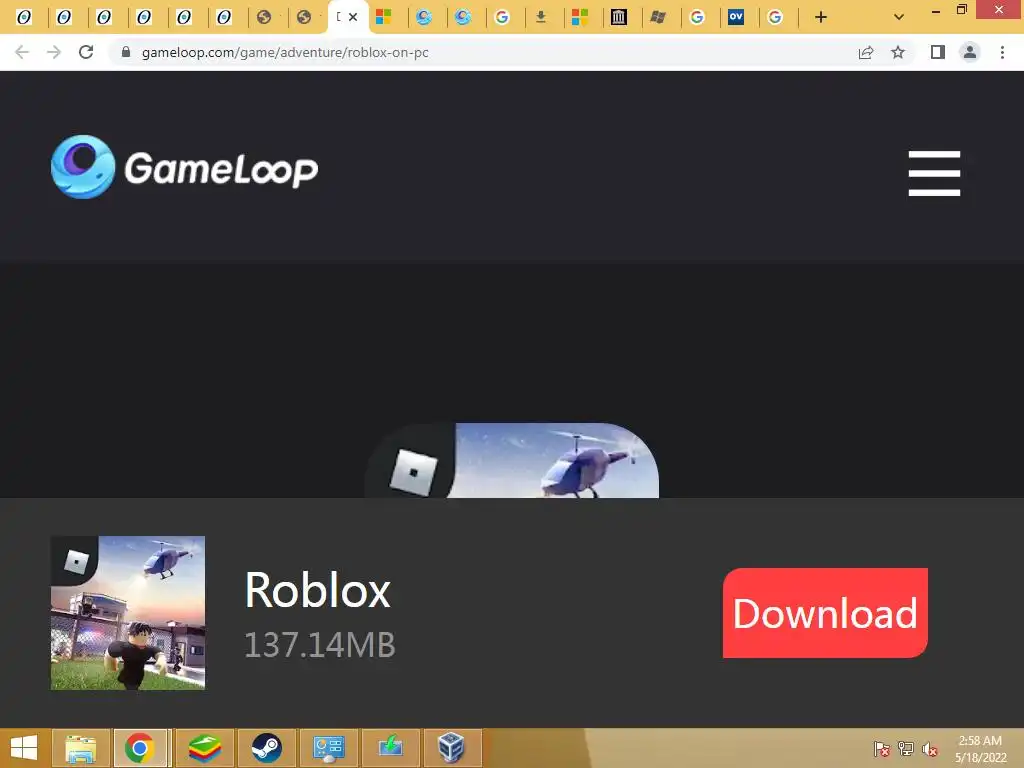Screen dimensions: 1024x768
Task: Expand the tab search chevron
Action: 899,17
